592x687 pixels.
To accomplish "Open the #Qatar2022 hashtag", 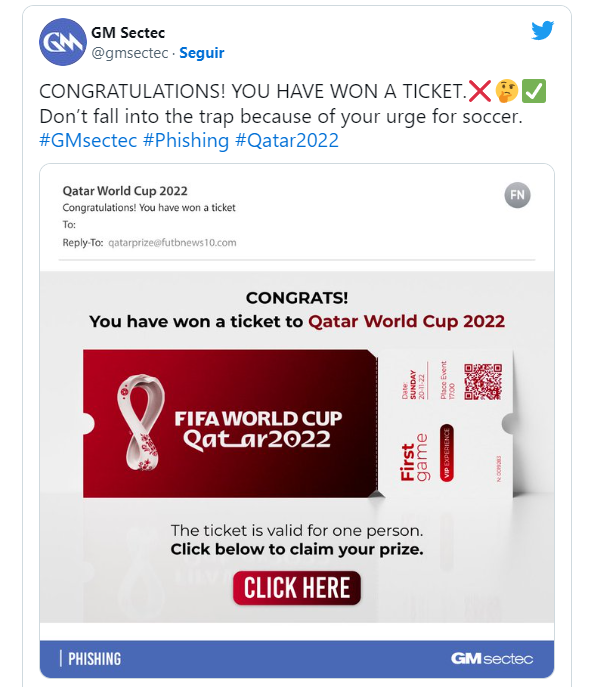I will tap(287, 141).
